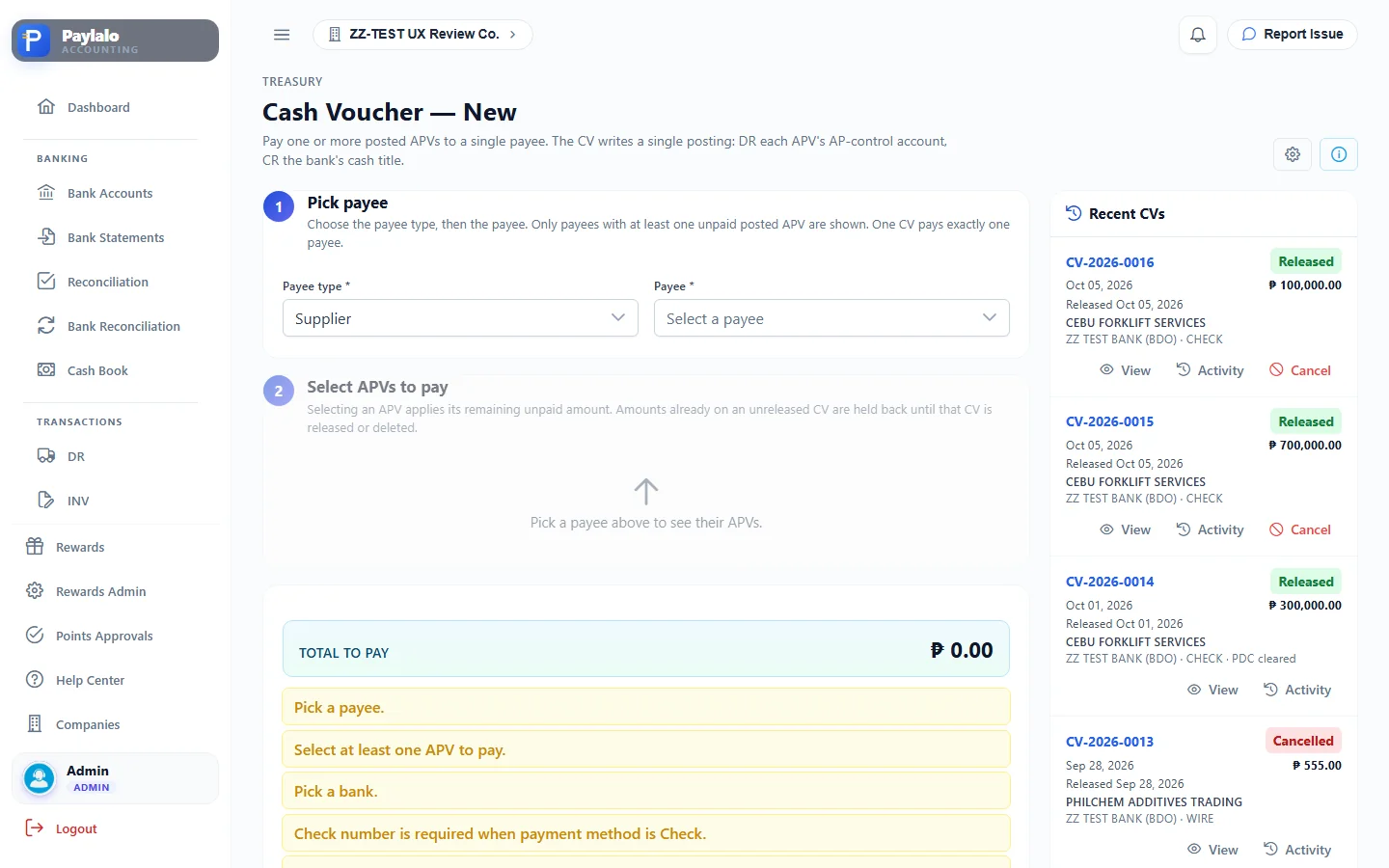Click the Rewards gift icon
1389x868 pixels.
click(x=35, y=547)
